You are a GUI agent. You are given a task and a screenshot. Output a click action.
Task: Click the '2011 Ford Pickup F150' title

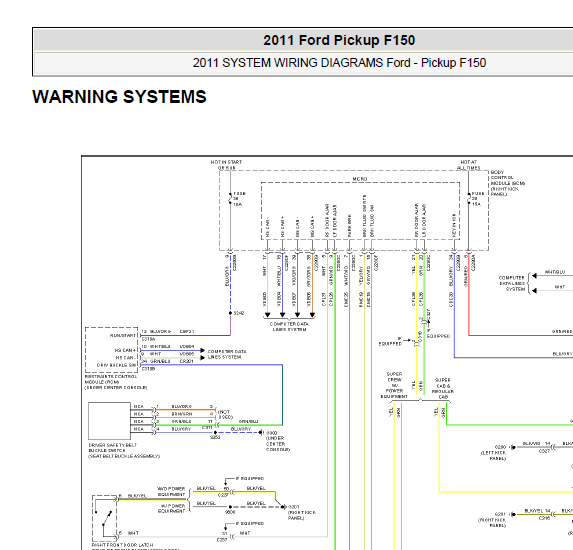point(339,40)
